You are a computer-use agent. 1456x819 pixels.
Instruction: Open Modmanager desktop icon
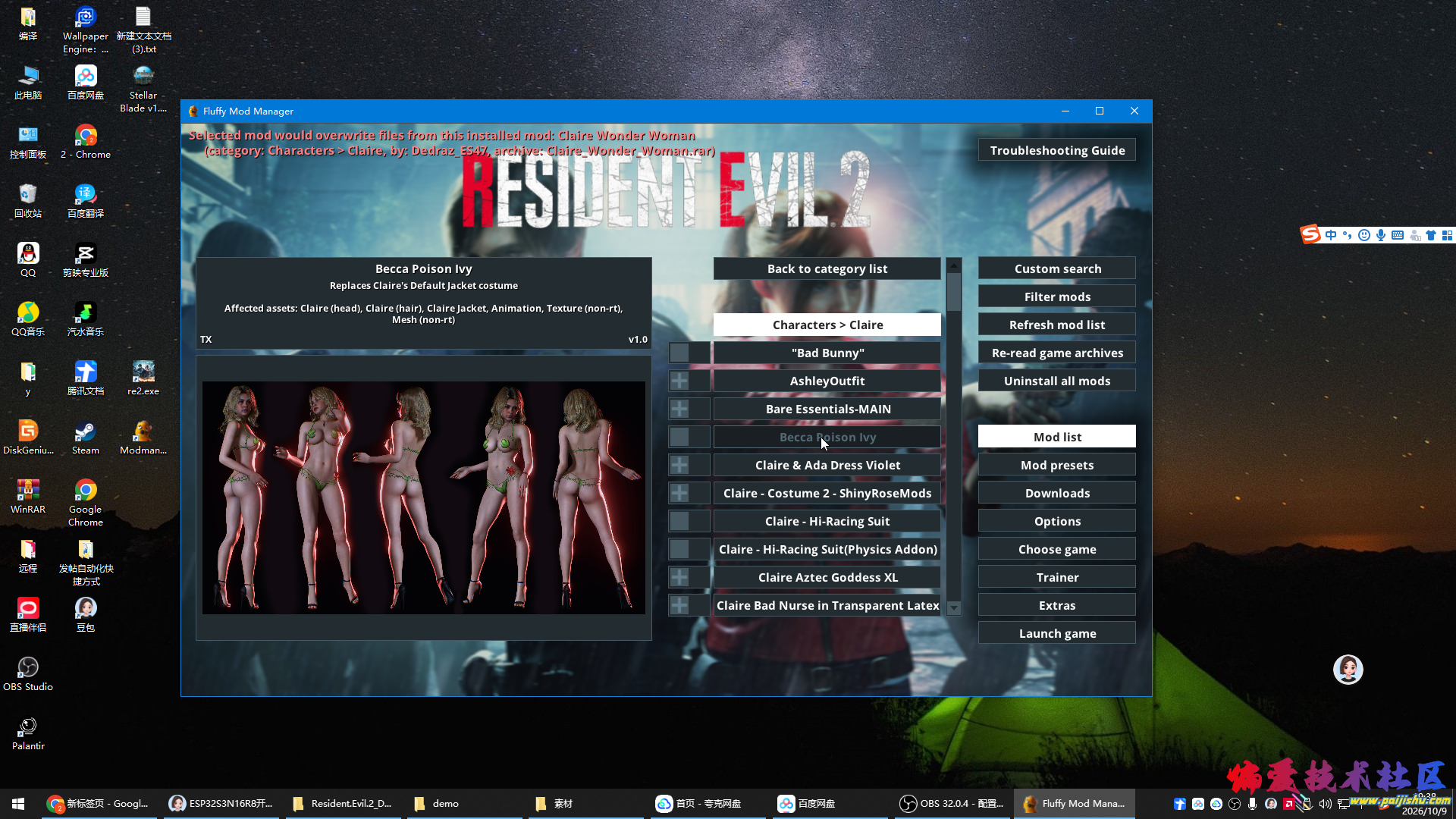(143, 438)
